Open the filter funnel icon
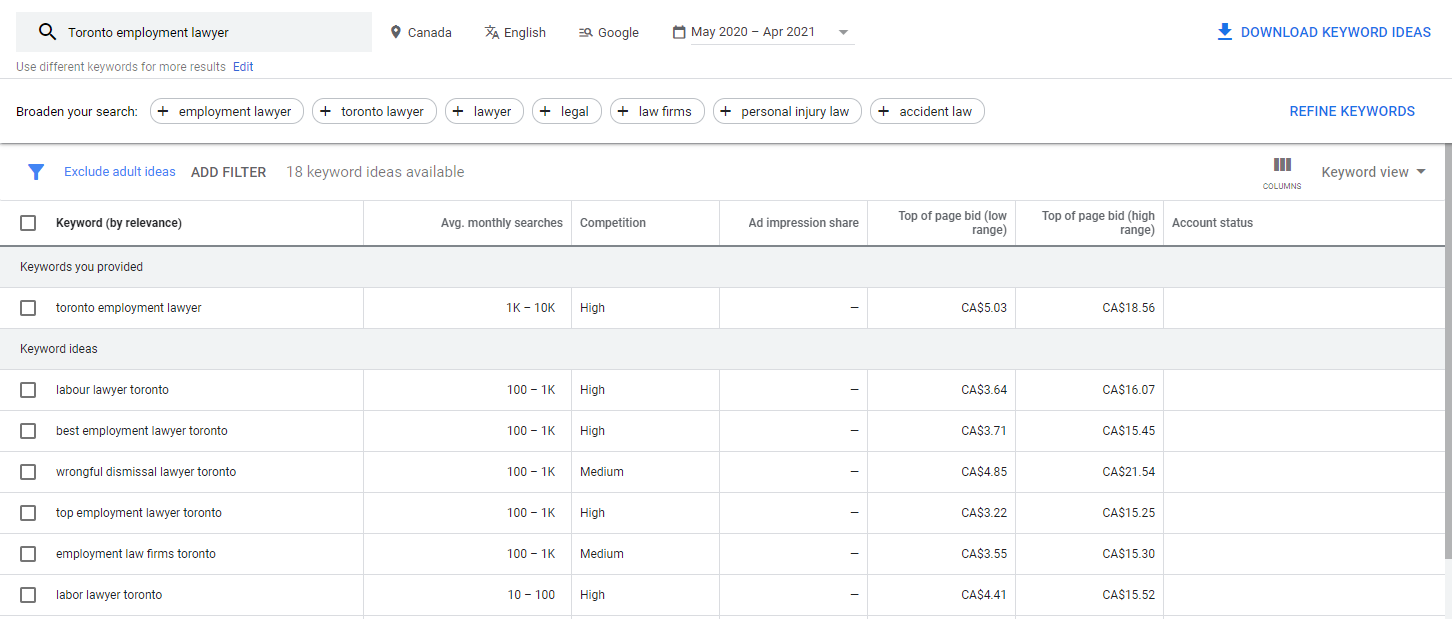Image resolution: width=1452 pixels, height=619 pixels. (x=36, y=171)
